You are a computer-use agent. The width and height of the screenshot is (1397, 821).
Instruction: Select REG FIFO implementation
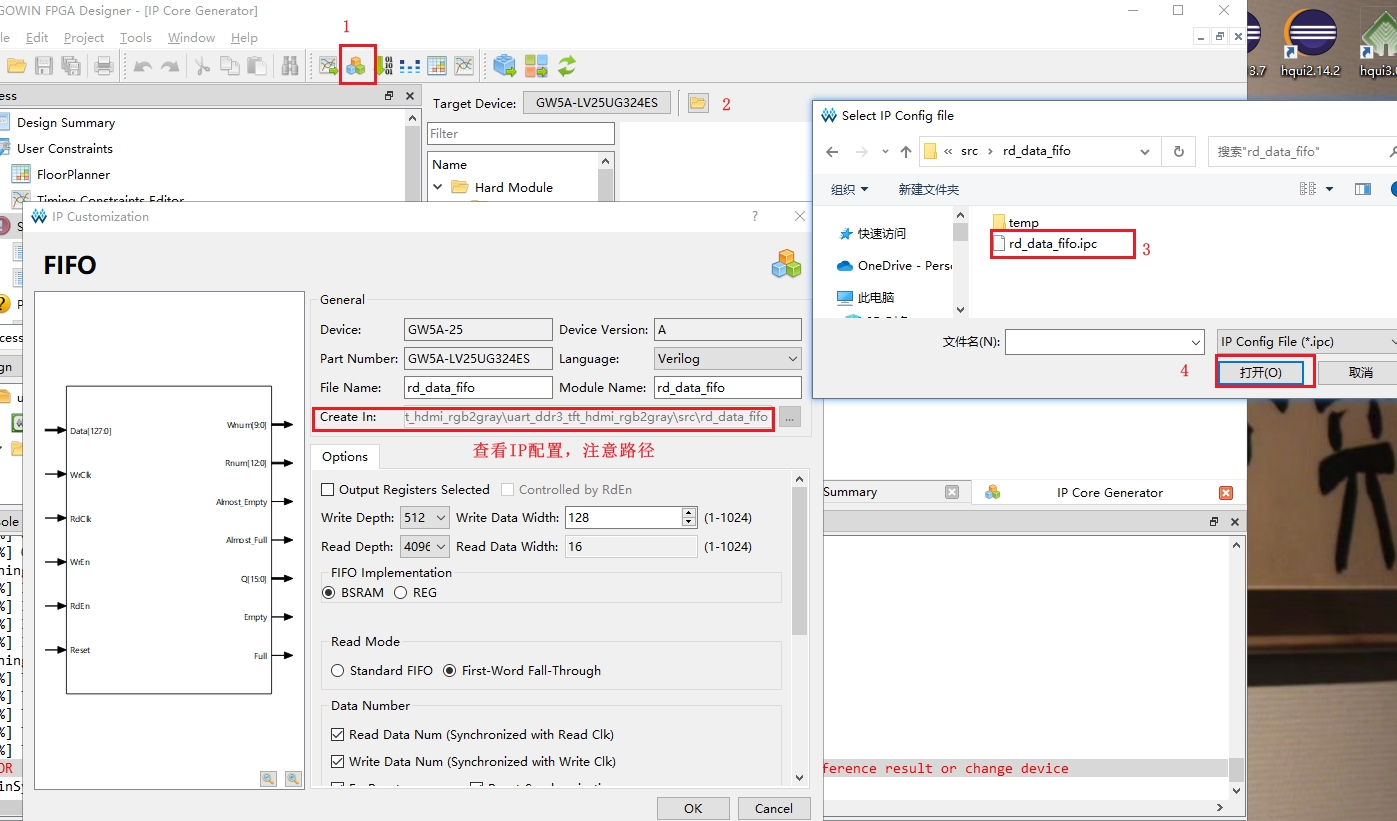tap(400, 593)
